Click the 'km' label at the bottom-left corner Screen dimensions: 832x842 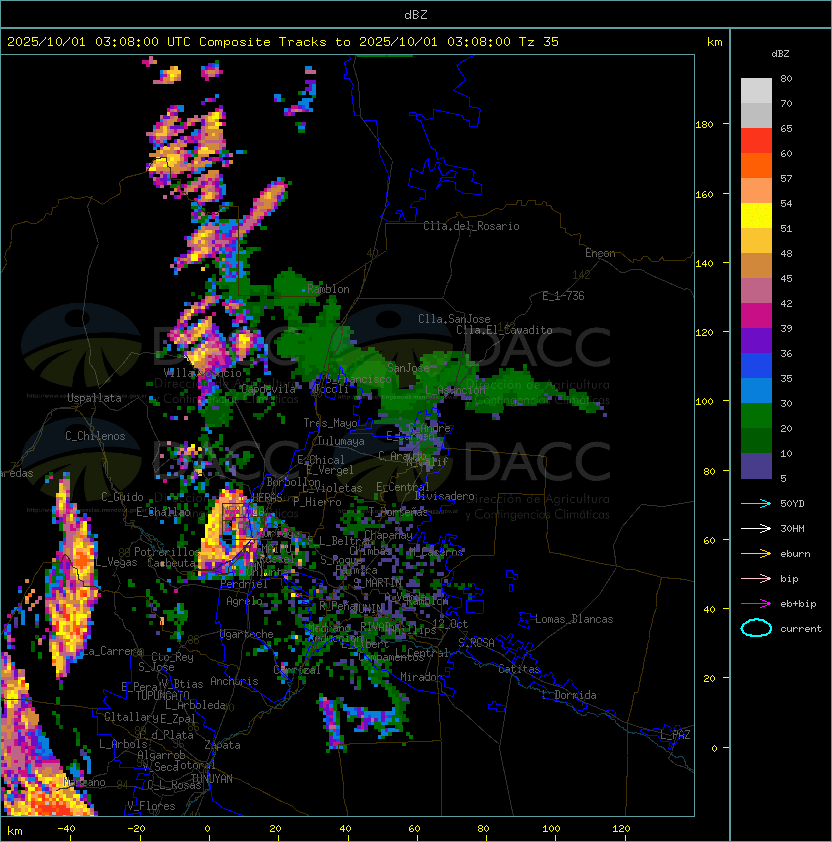[15, 831]
